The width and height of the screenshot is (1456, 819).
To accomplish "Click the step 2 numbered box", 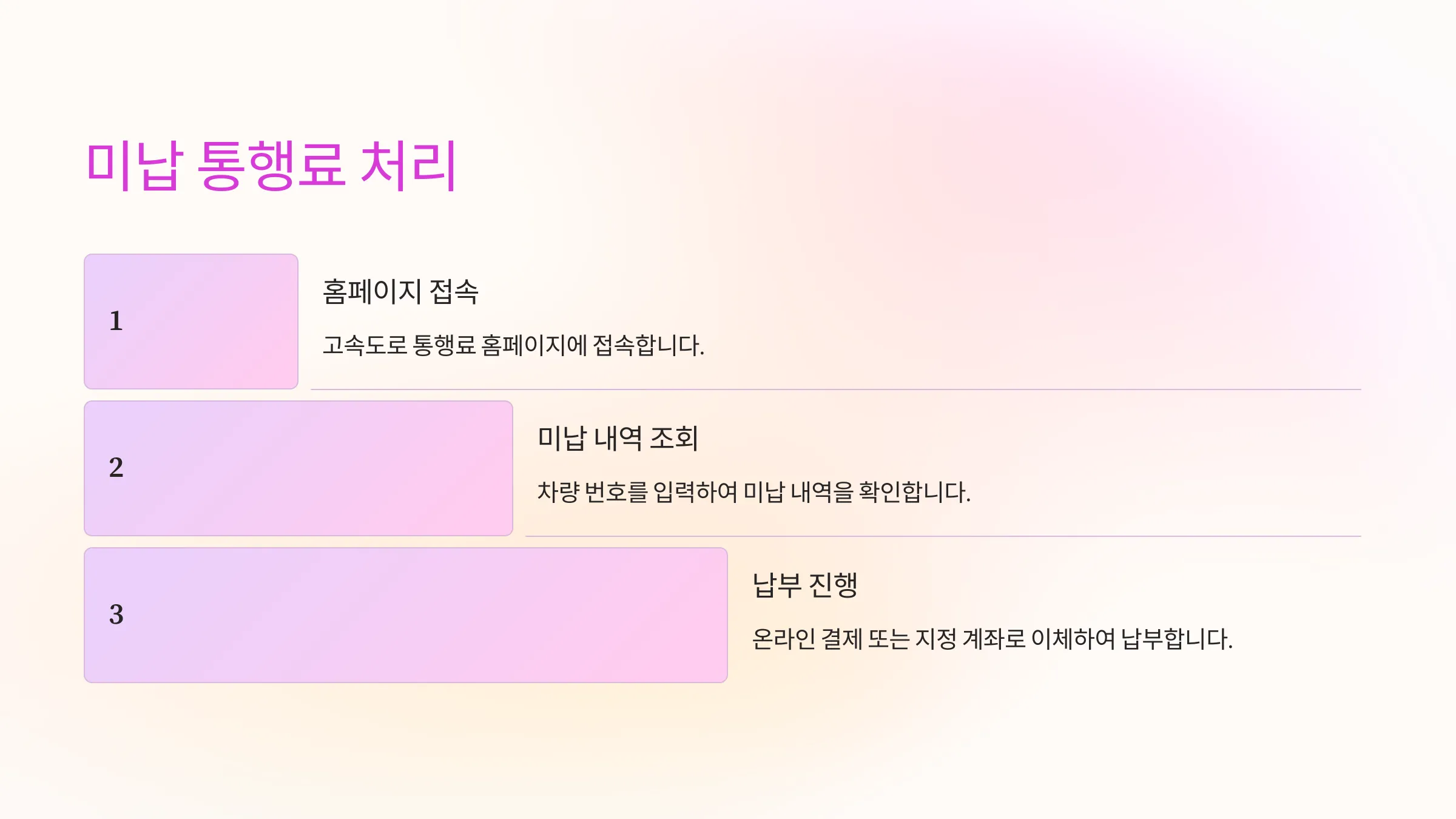I will click(298, 468).
